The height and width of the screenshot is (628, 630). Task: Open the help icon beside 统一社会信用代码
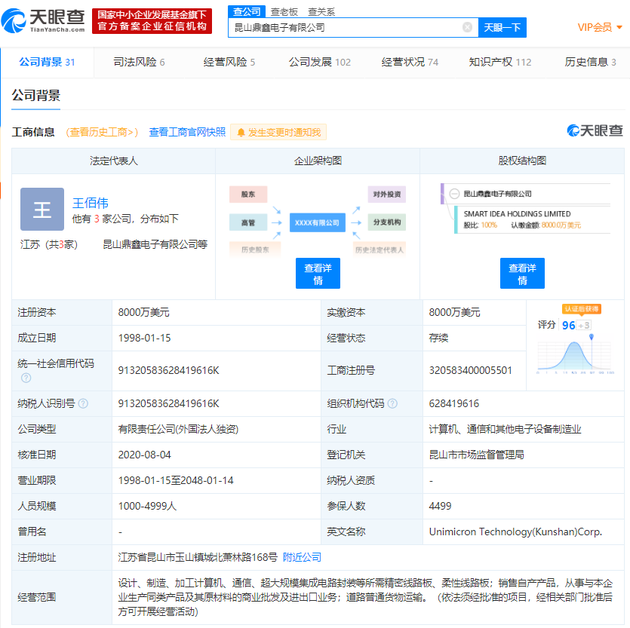click(26, 378)
